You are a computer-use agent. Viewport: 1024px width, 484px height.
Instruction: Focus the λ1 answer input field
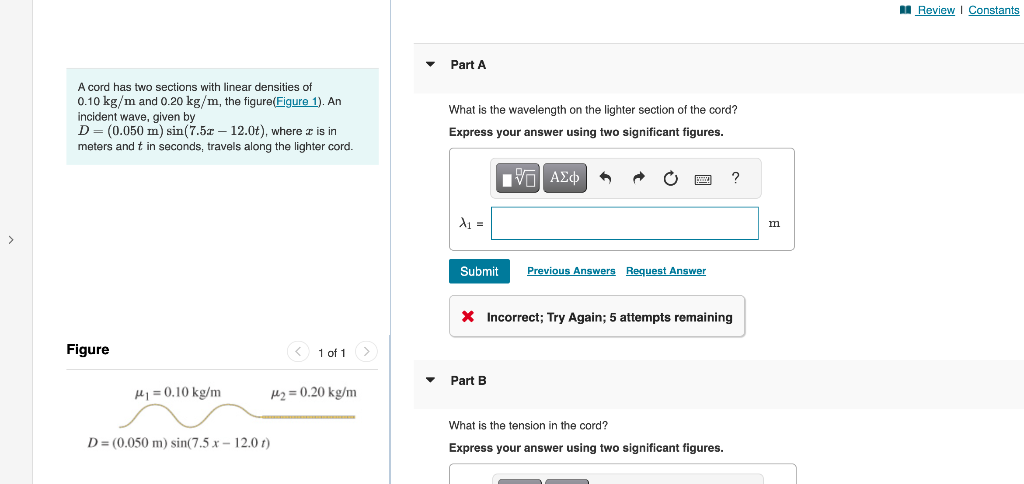tap(625, 223)
